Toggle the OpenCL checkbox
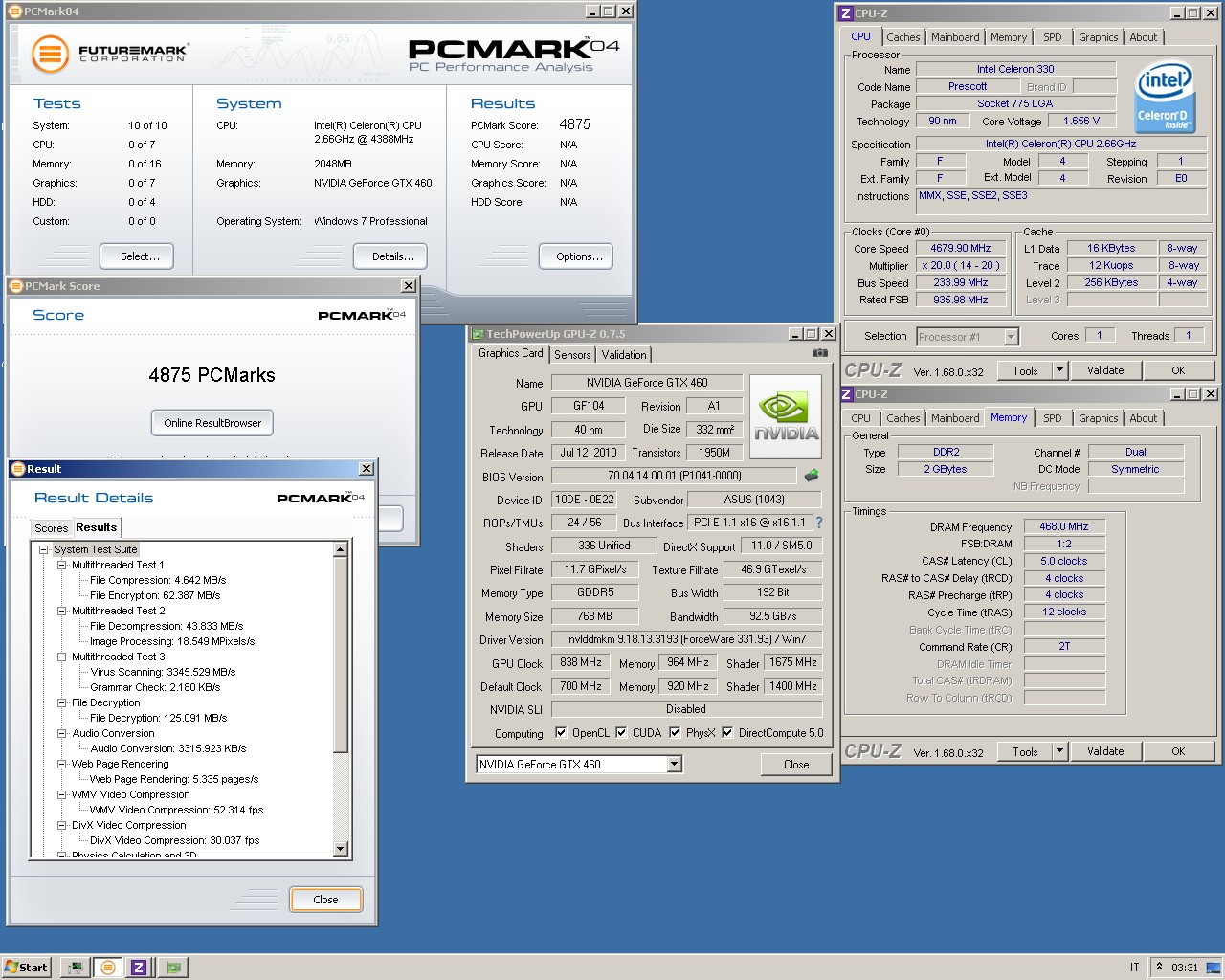This screenshot has height=980, width=1225. [x=561, y=733]
